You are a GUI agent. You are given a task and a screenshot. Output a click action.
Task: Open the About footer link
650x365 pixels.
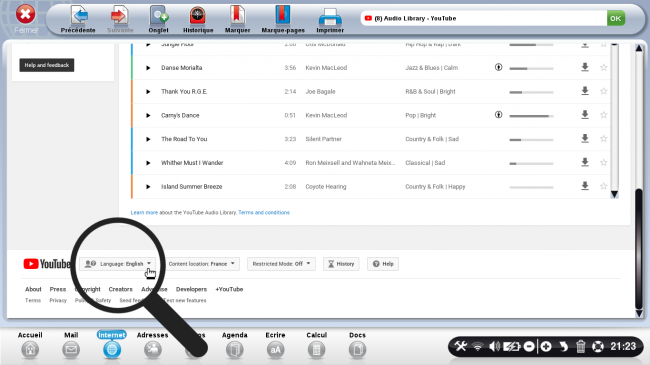(x=33, y=289)
